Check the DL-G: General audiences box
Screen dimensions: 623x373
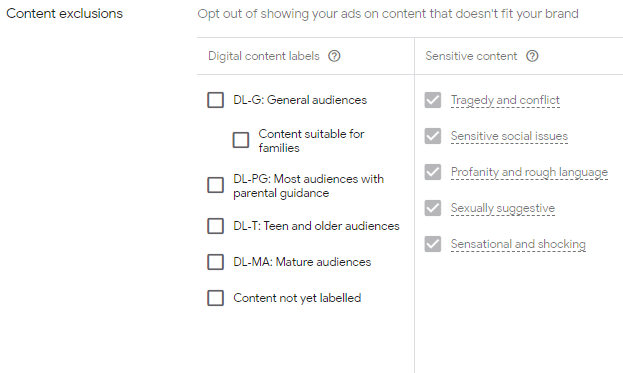(x=215, y=100)
